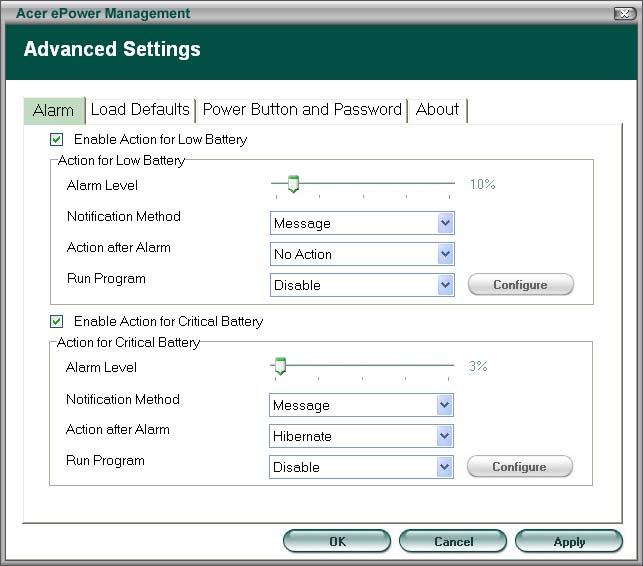Confirm settings with the OK button

click(x=337, y=541)
